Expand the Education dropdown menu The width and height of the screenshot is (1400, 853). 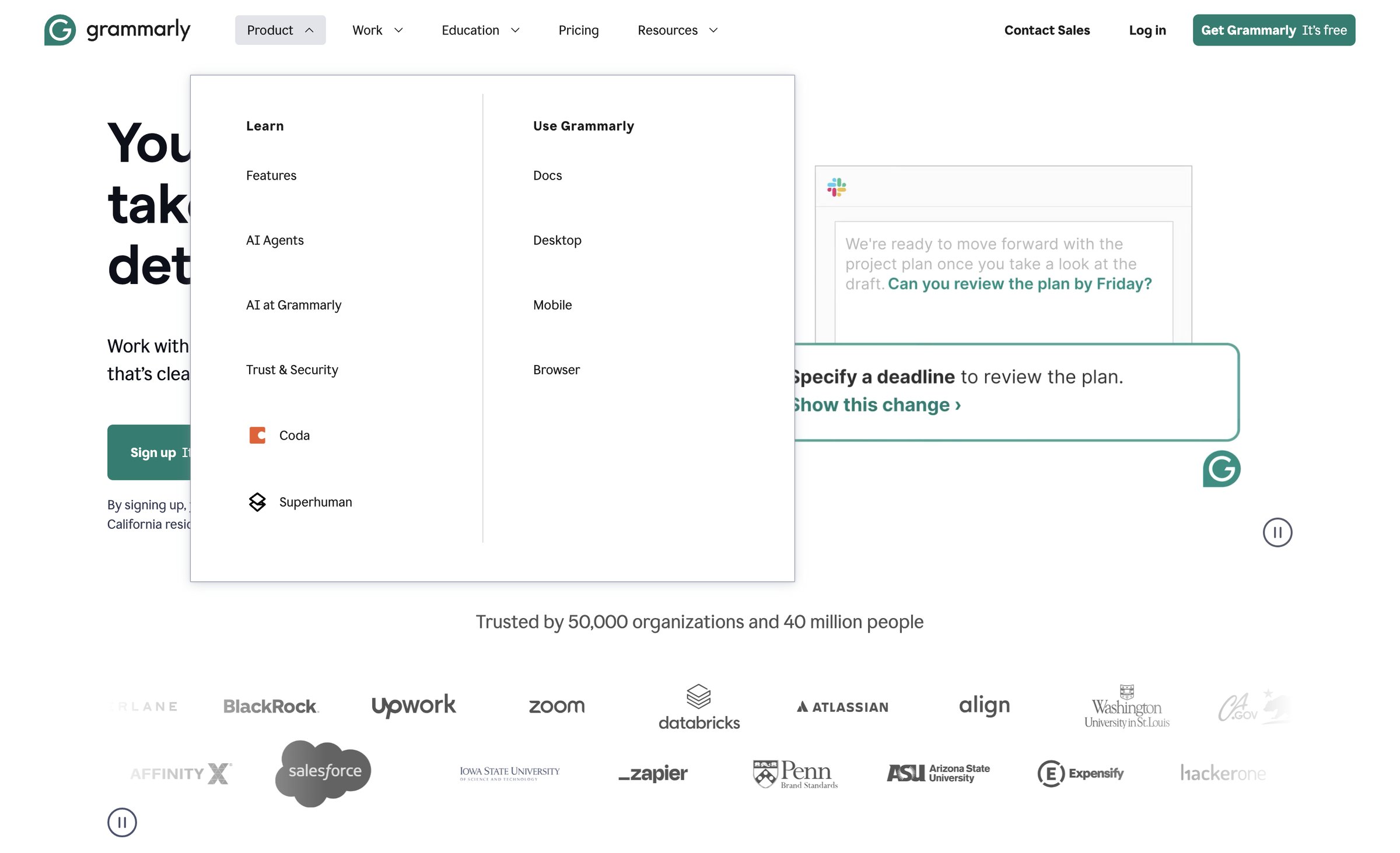coord(480,30)
